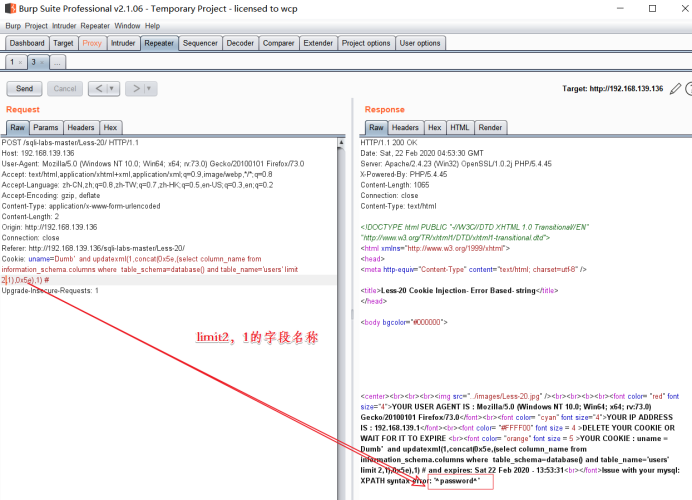This screenshot has height=500, width=692.
Task: Close Repeater tab 3 with its x
Action: [x=42, y=63]
